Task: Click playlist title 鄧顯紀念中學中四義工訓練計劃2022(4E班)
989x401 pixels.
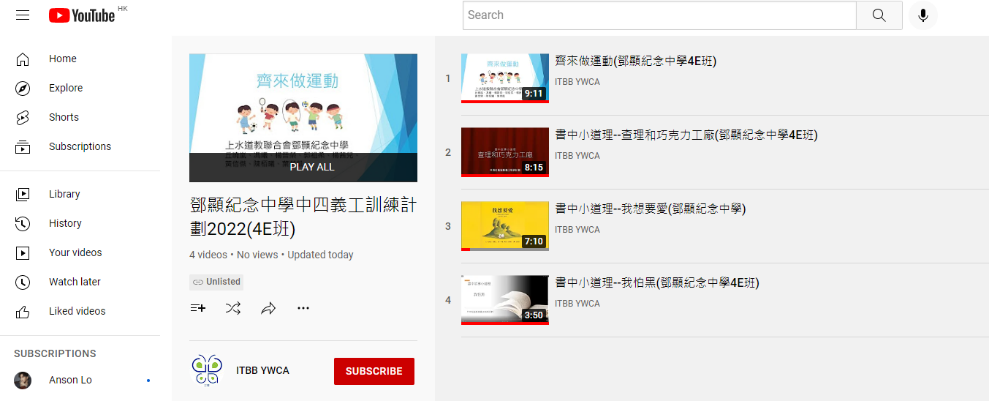Action: point(303,217)
